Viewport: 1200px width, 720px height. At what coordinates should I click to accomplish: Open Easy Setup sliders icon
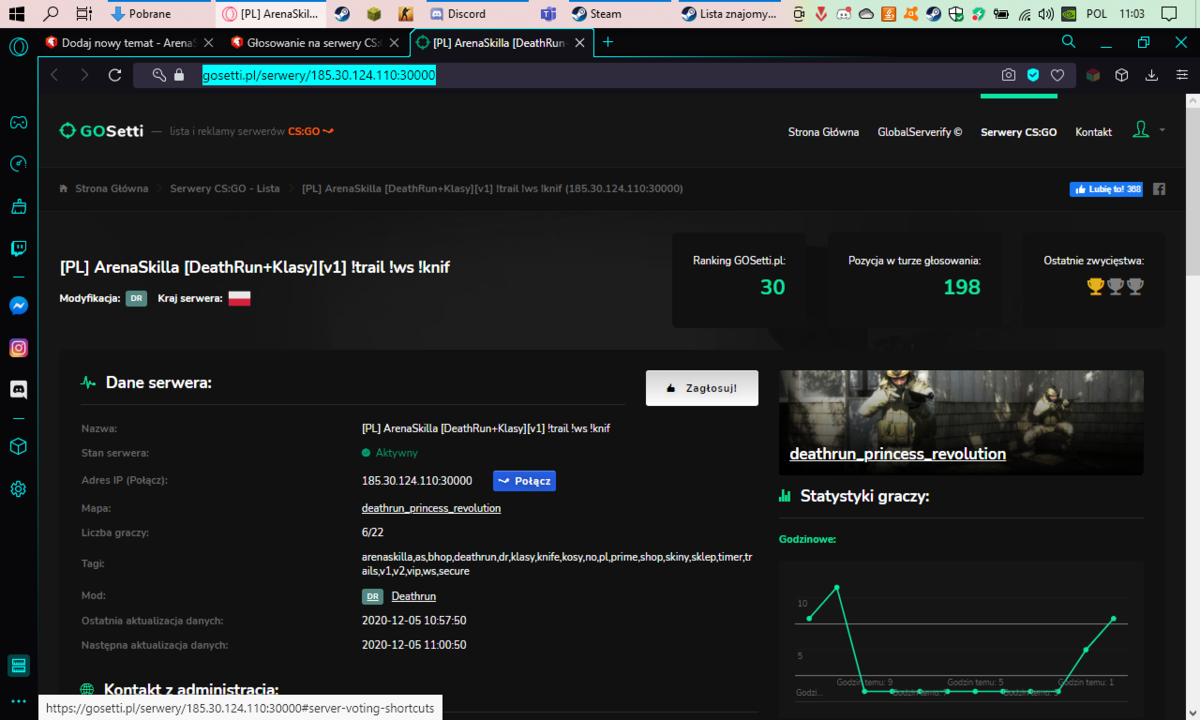point(1180,75)
